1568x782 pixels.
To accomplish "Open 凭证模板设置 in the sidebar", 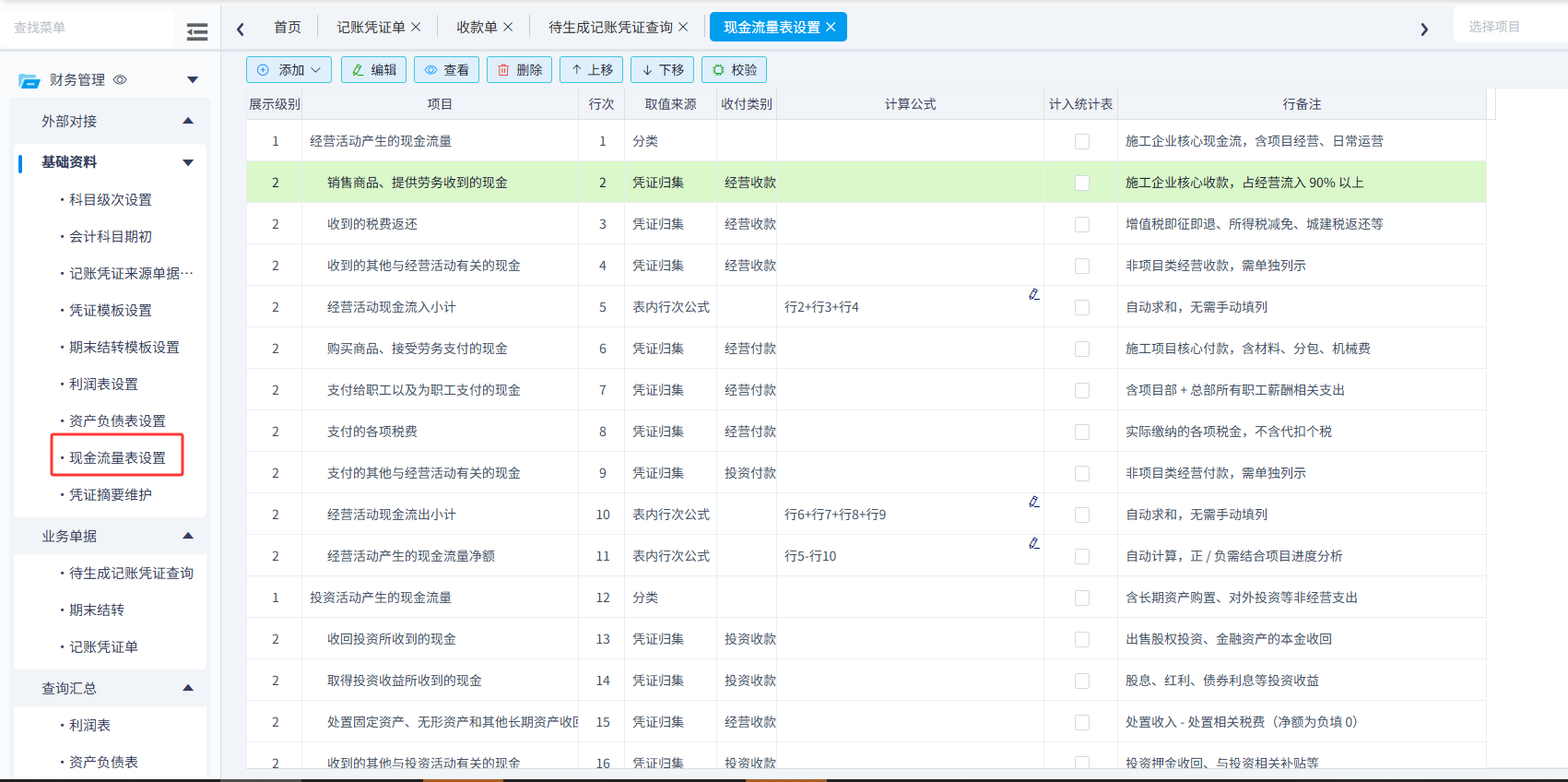I will pos(111,310).
